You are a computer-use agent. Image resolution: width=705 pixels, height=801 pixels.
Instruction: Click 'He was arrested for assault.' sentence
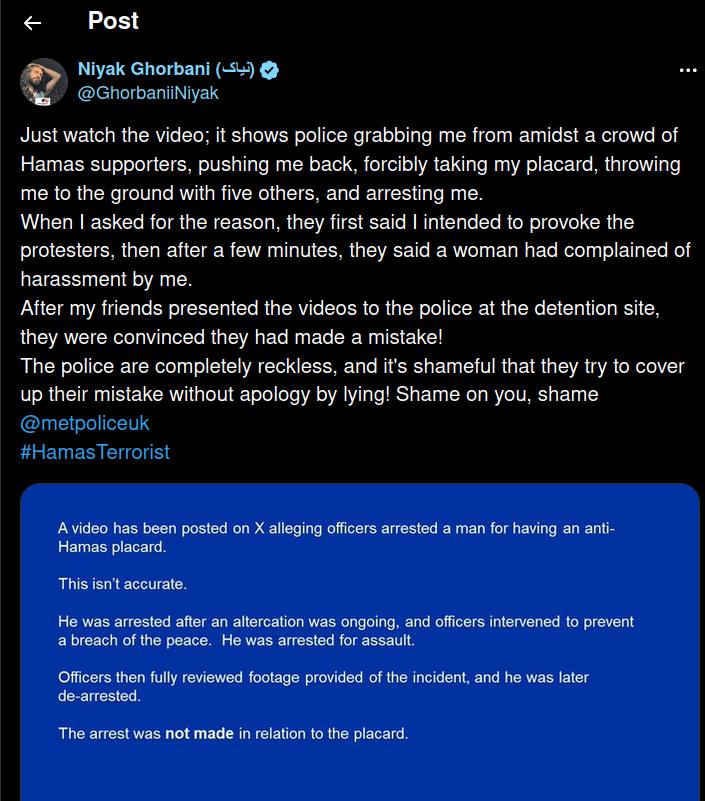pyautogui.click(x=318, y=640)
